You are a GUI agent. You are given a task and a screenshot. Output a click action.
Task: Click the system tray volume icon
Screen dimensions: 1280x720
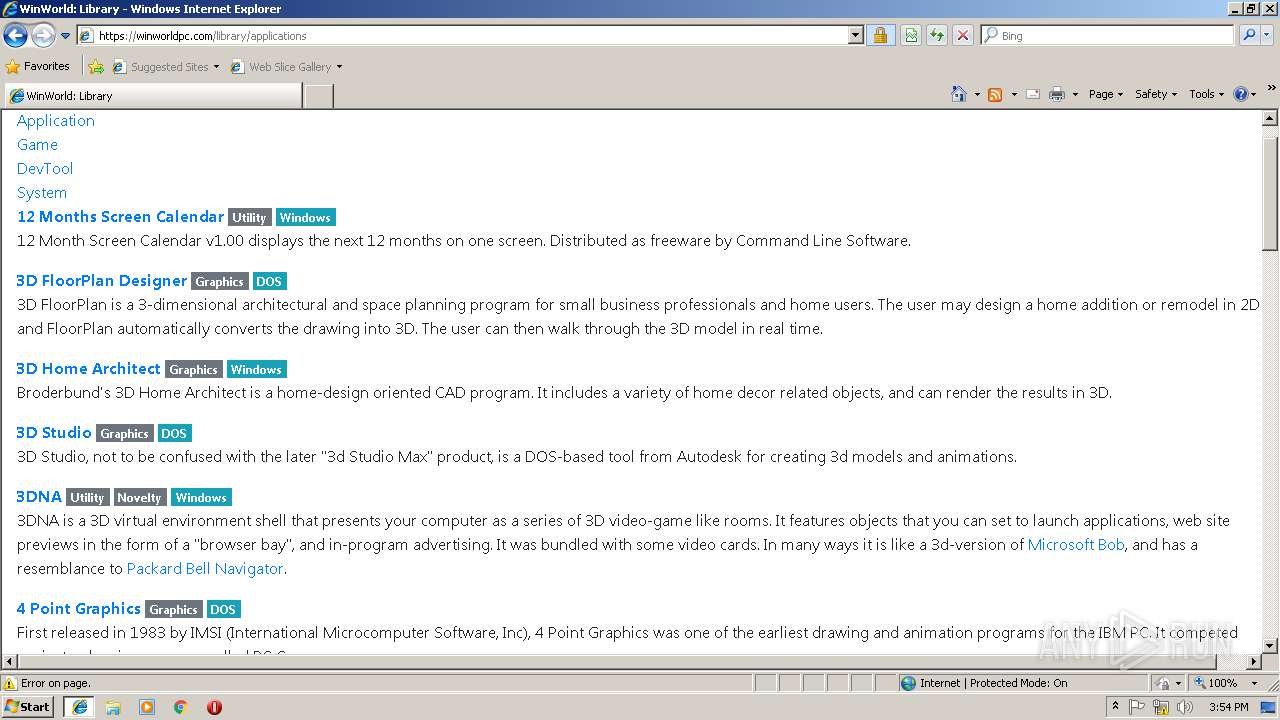click(x=1184, y=707)
